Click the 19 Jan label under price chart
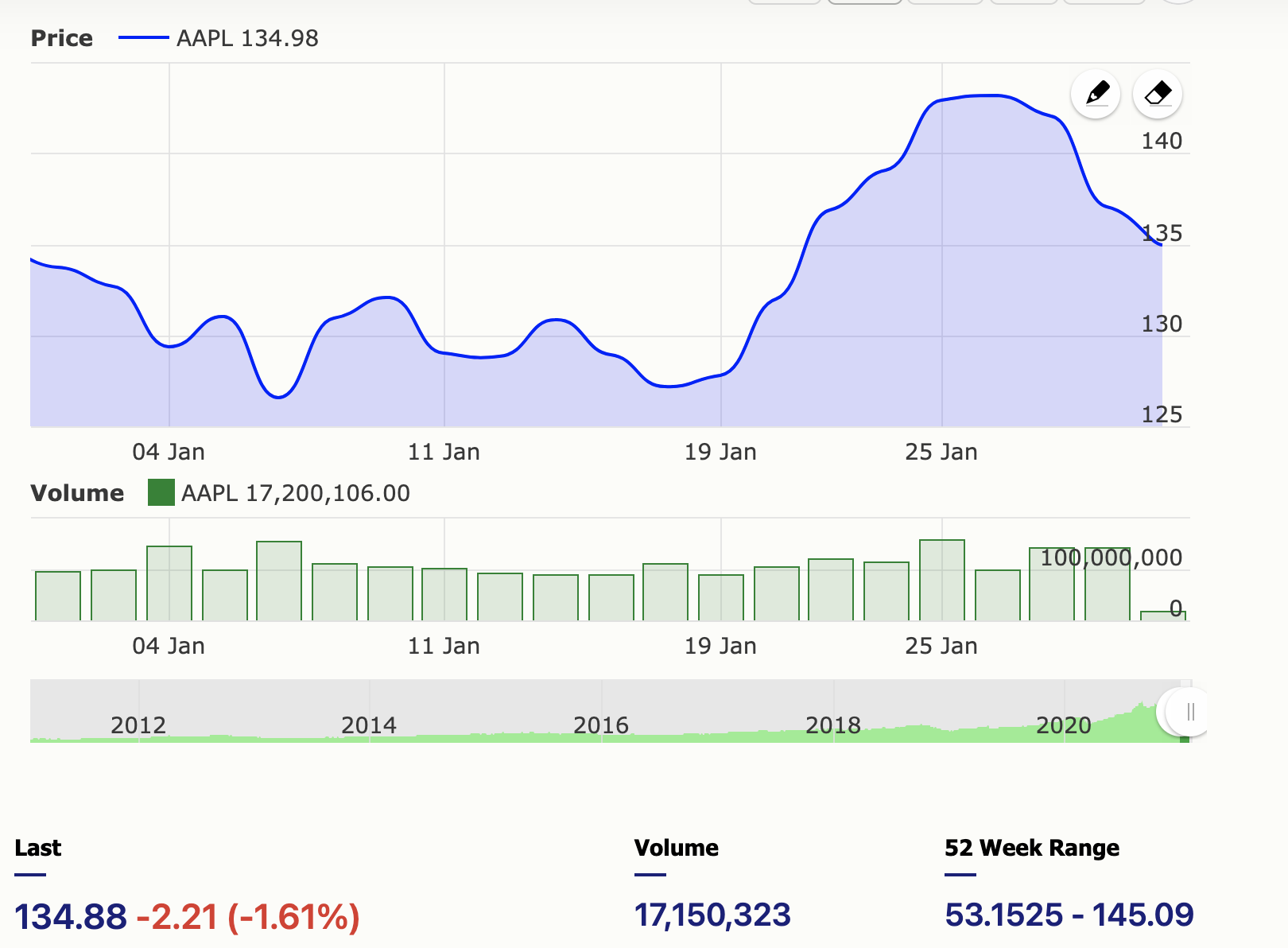 click(x=720, y=452)
